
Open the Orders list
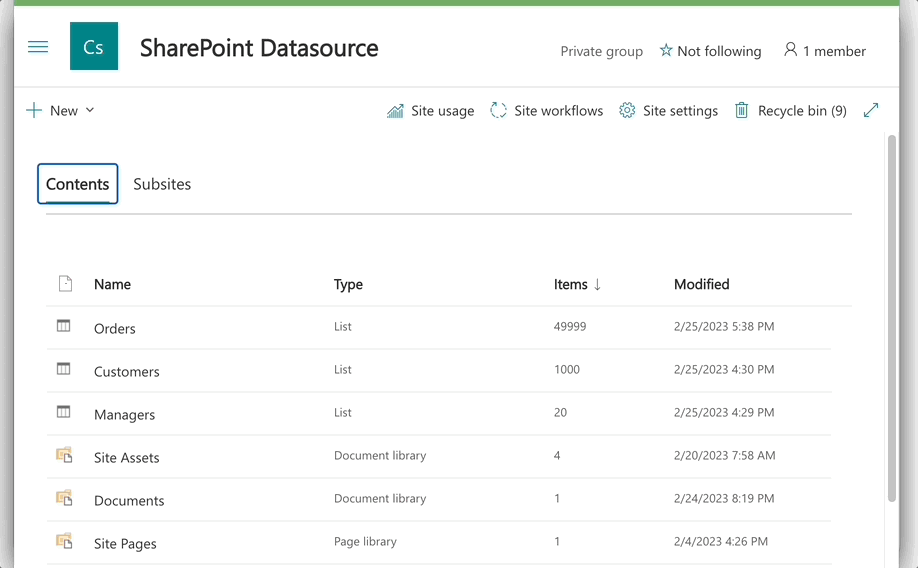[x=115, y=328]
